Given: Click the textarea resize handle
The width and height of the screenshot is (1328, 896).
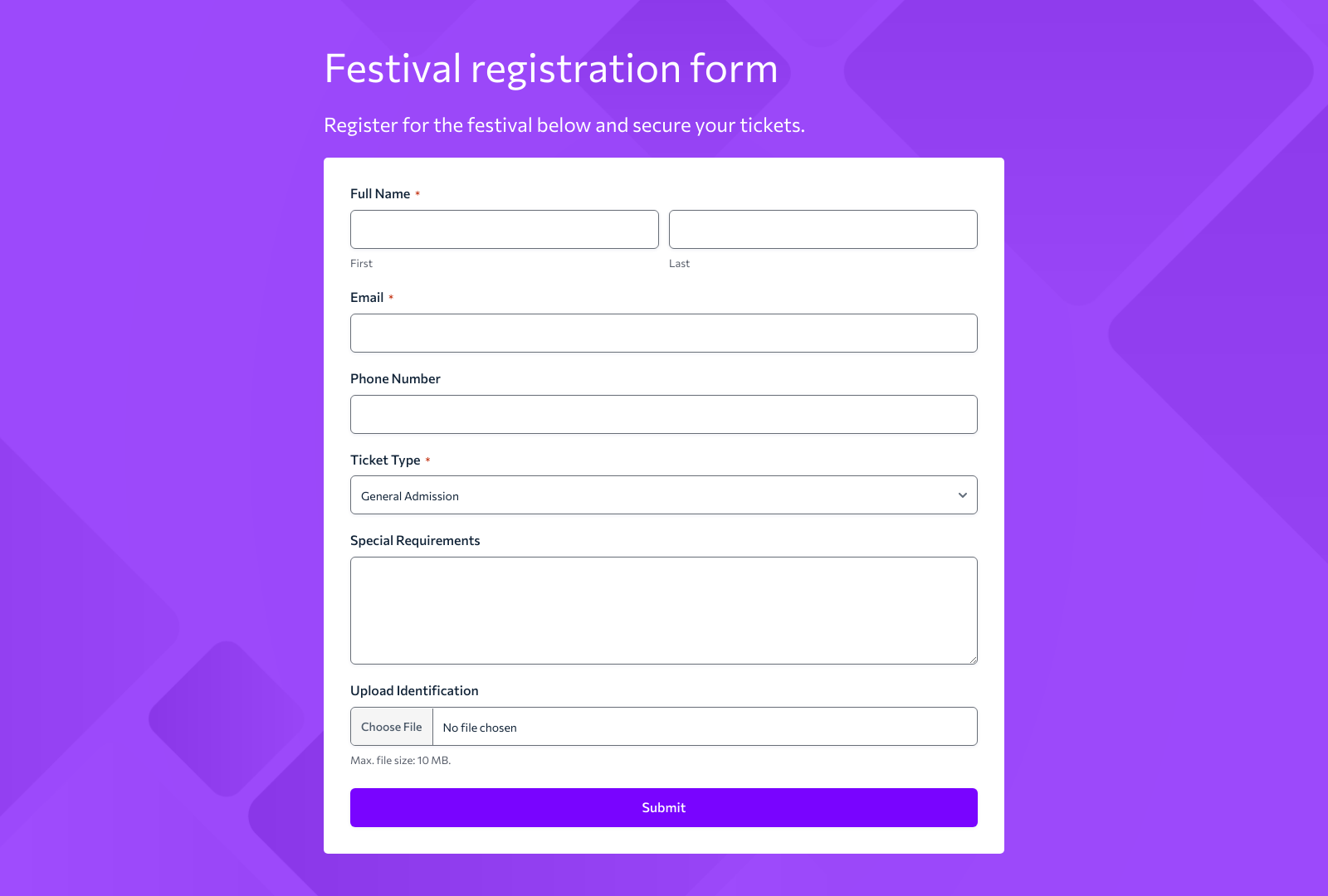Looking at the screenshot, I should point(973,660).
